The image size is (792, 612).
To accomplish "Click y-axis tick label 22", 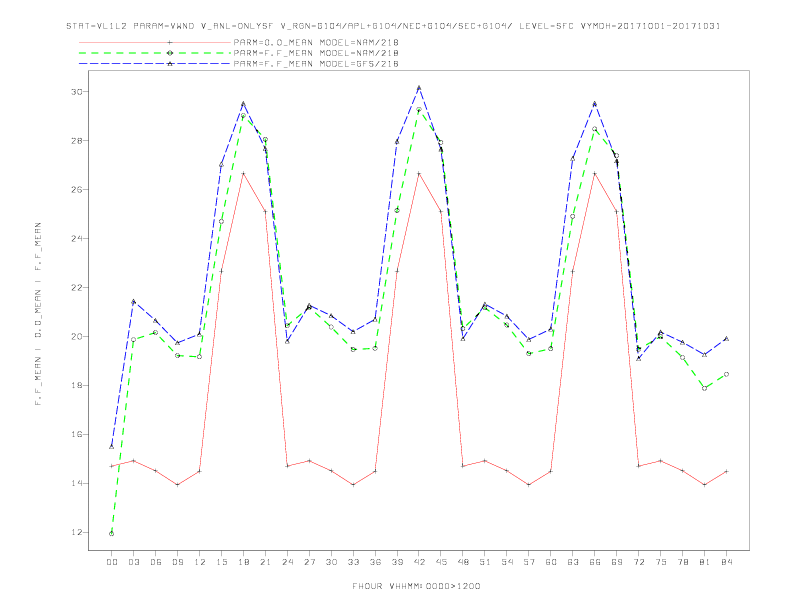I will coord(77,287).
